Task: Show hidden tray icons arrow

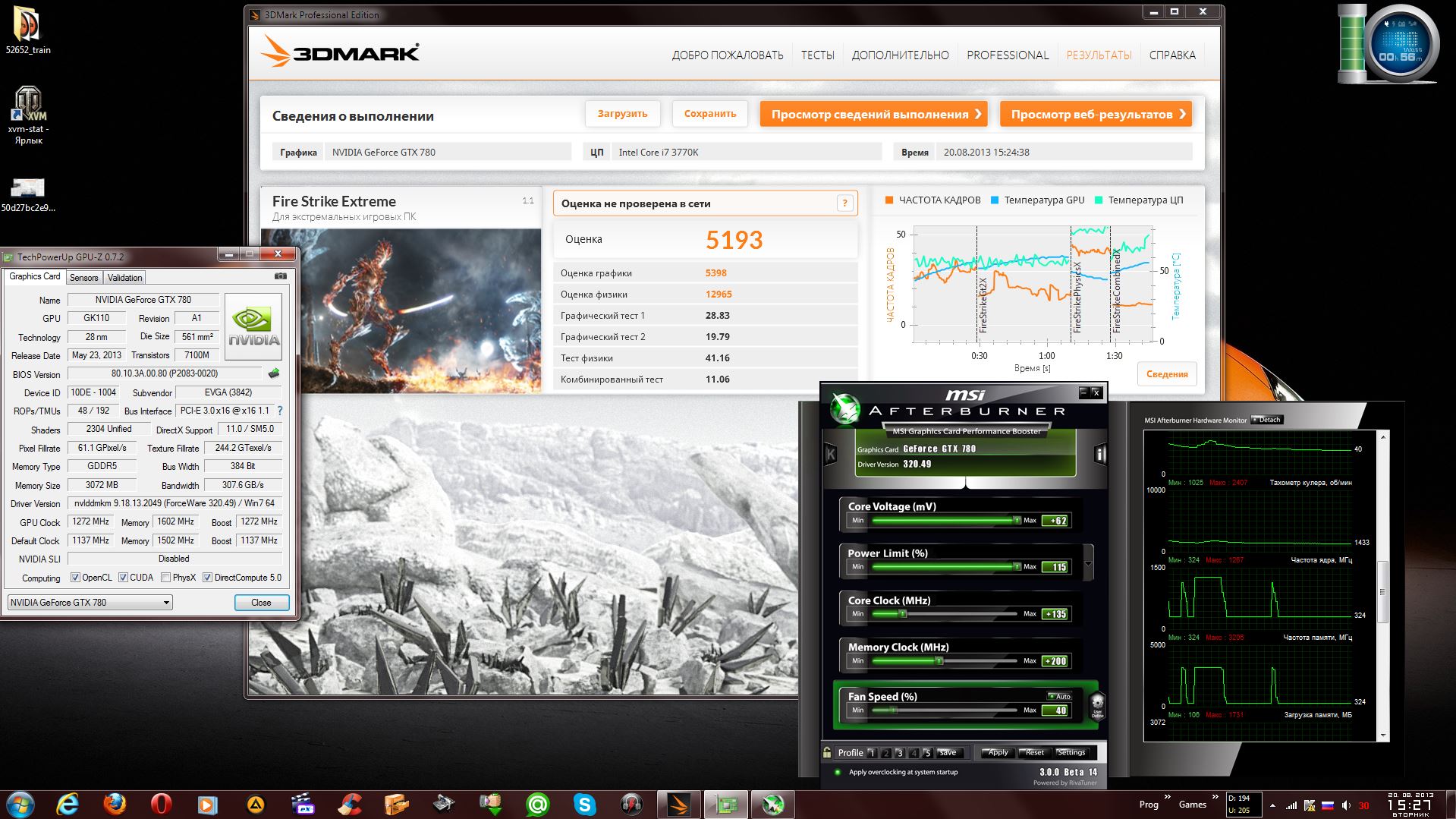Action: tap(1272, 805)
